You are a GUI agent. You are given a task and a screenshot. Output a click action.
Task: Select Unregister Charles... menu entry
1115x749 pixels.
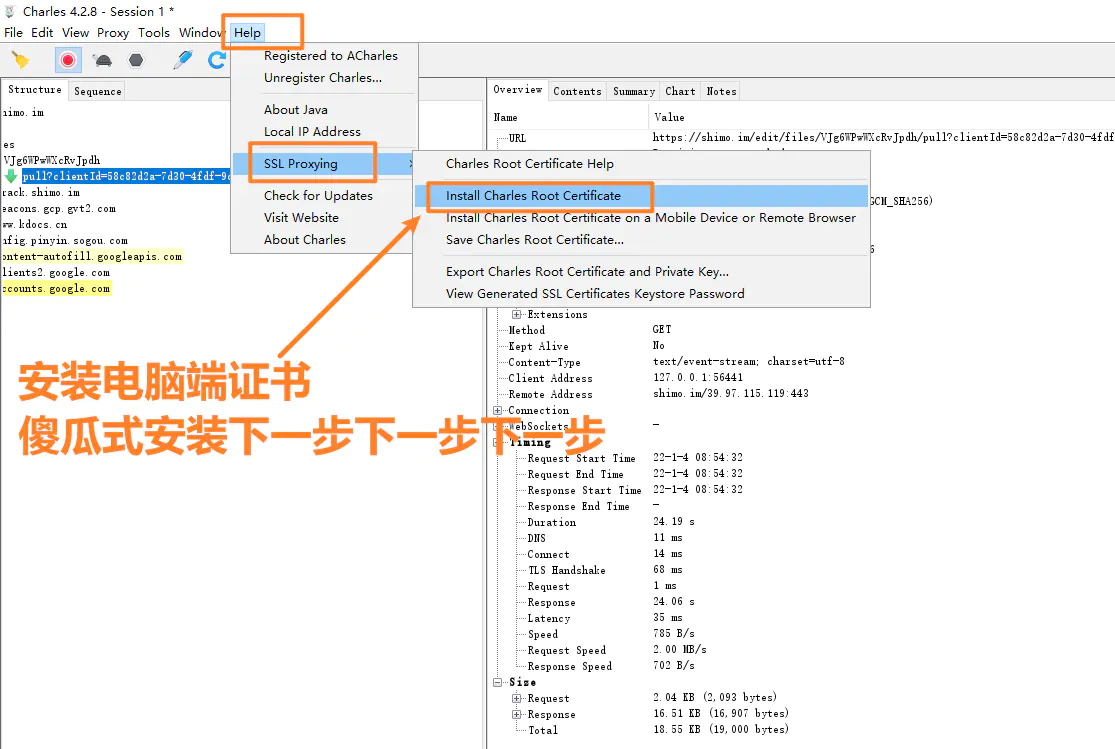(x=323, y=78)
